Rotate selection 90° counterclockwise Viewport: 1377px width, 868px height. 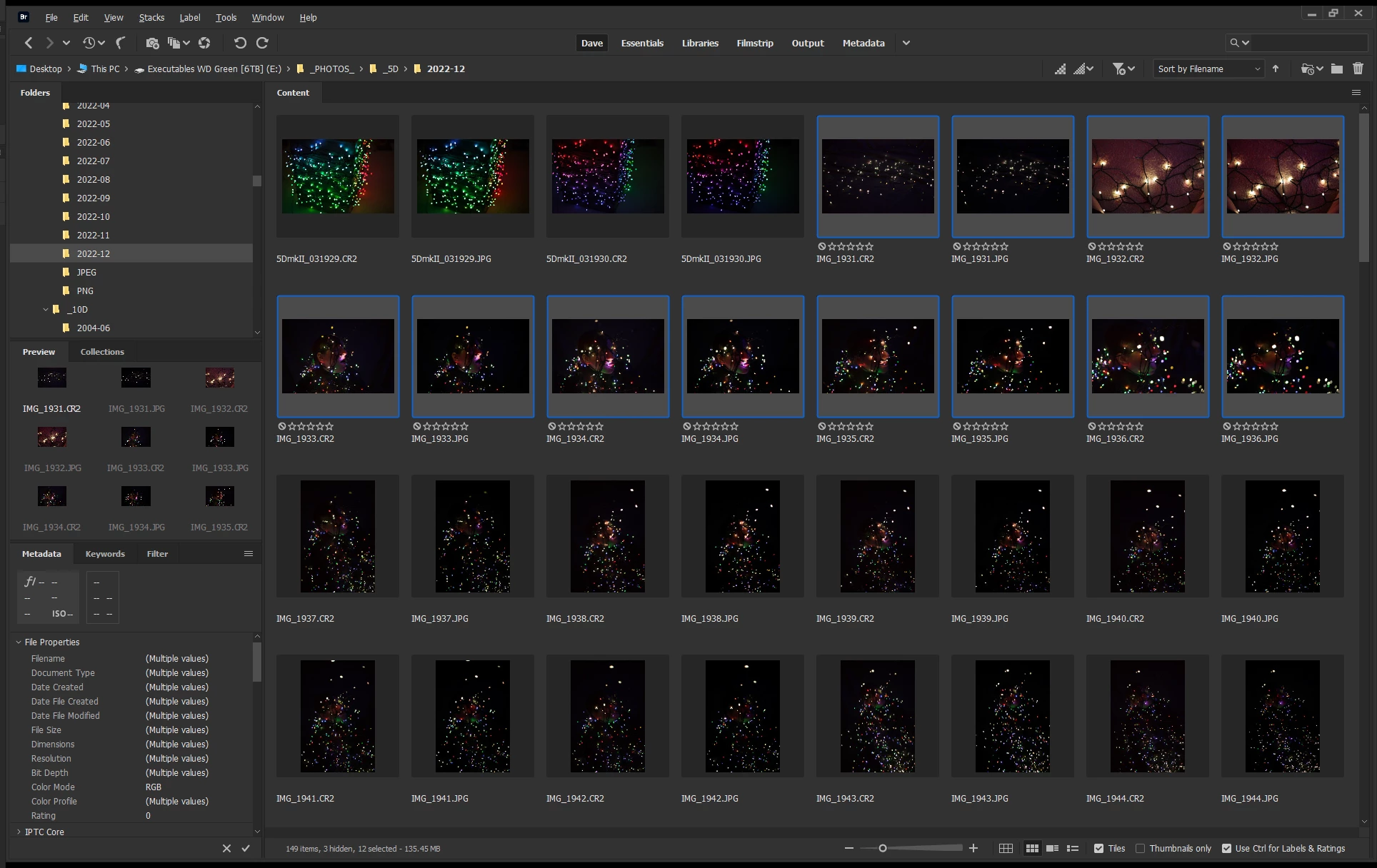click(x=240, y=43)
